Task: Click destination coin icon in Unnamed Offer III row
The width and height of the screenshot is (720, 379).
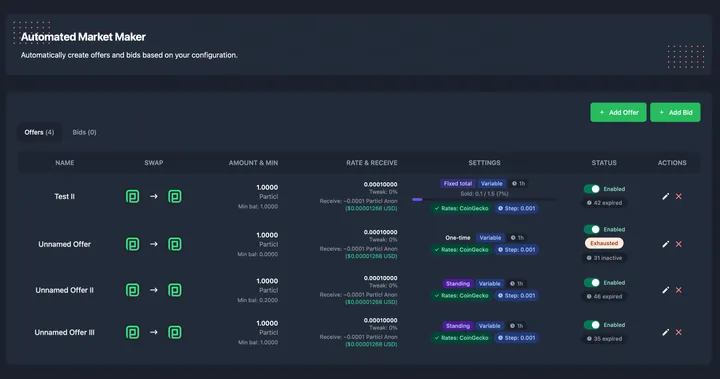Action: [x=174, y=332]
